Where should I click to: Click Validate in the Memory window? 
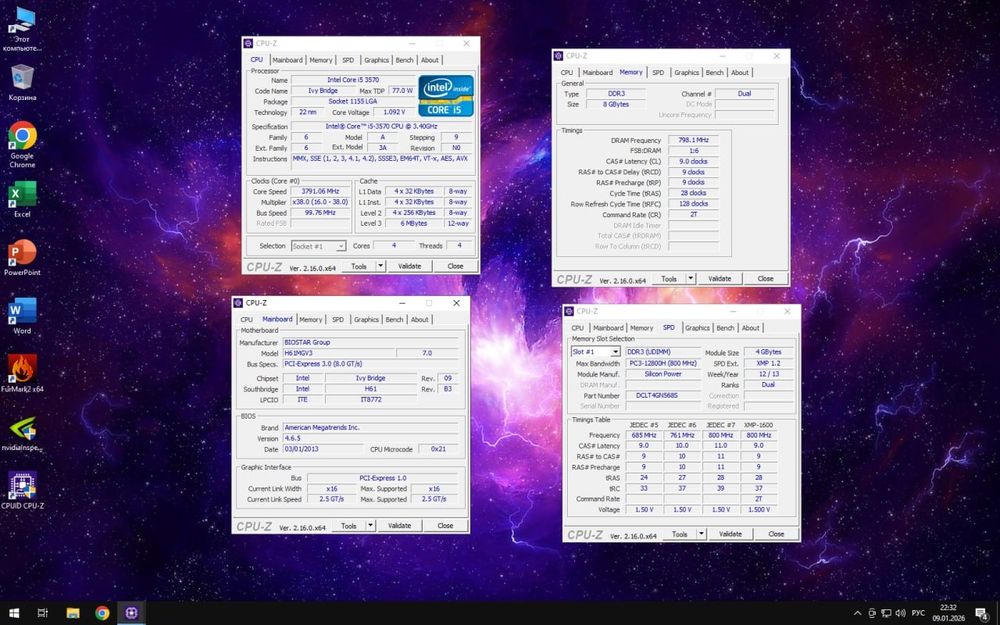click(x=719, y=279)
